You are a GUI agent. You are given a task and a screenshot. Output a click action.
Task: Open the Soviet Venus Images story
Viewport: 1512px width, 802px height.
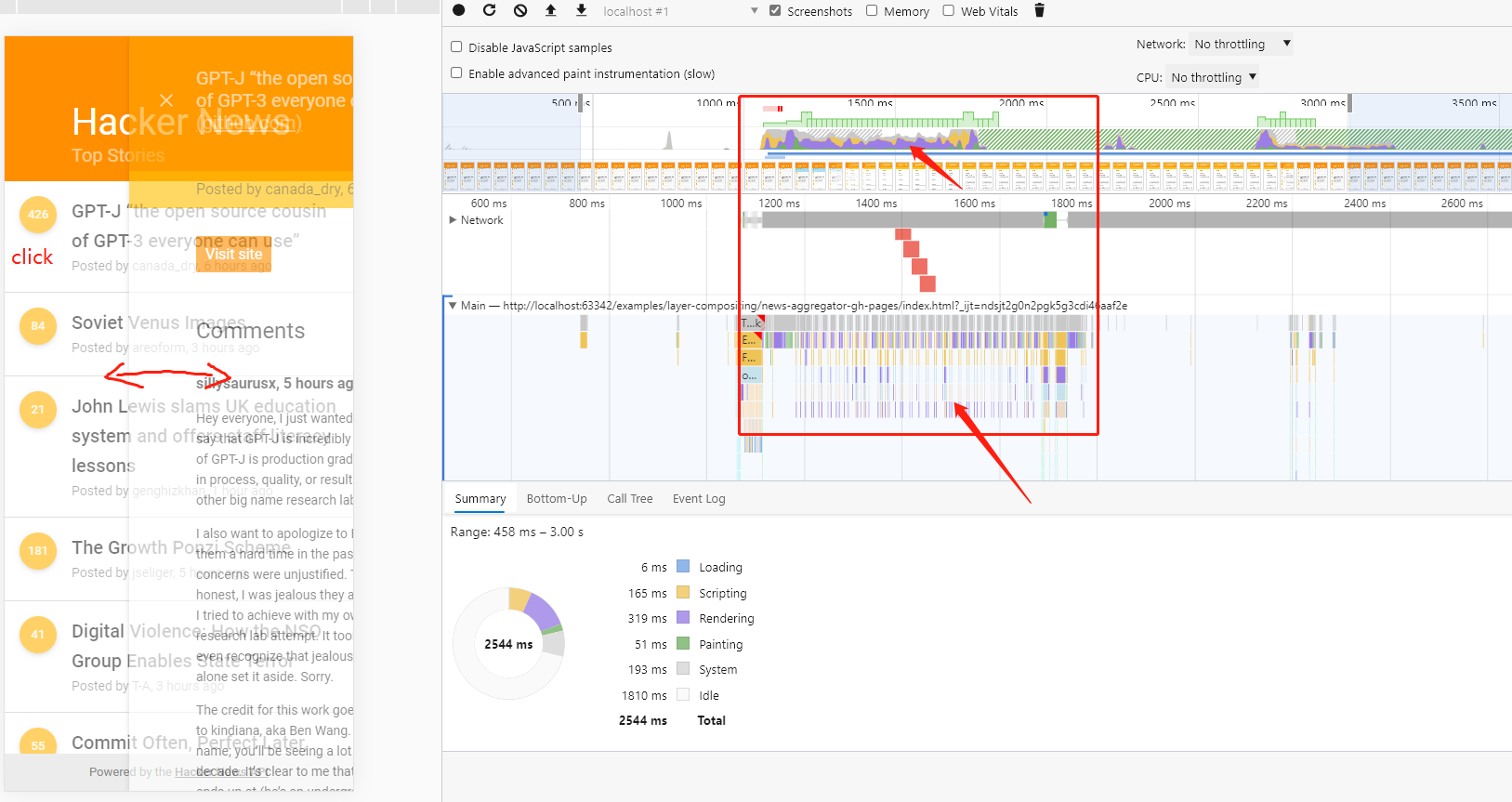tap(159, 322)
